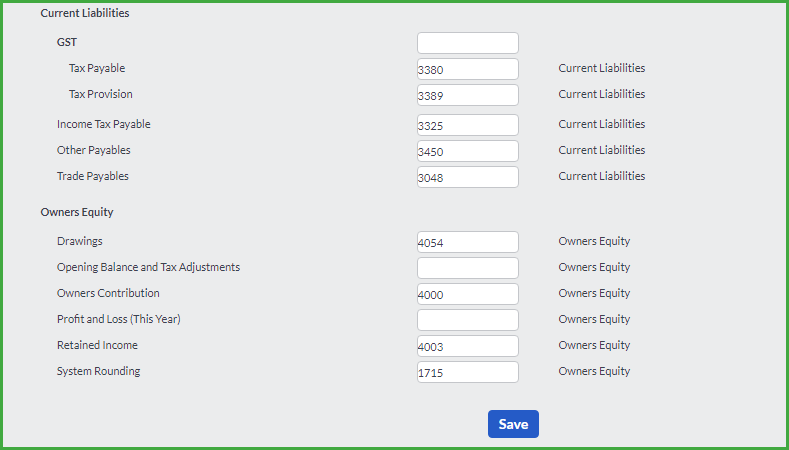Click the System Rounding field containing 1715
The image size is (789, 450).
(x=467, y=372)
